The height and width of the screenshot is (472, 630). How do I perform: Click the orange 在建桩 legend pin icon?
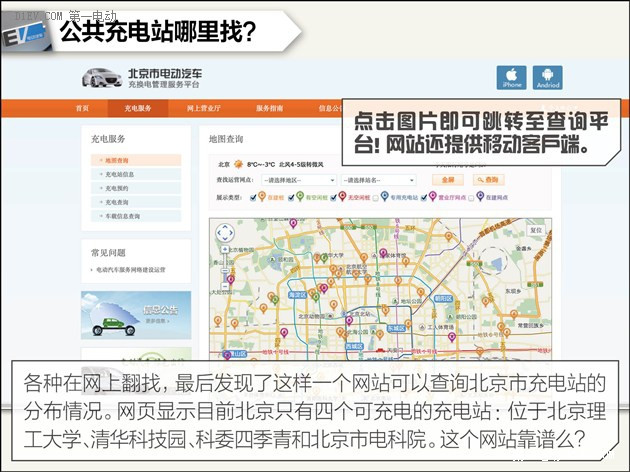pyautogui.click(x=262, y=196)
